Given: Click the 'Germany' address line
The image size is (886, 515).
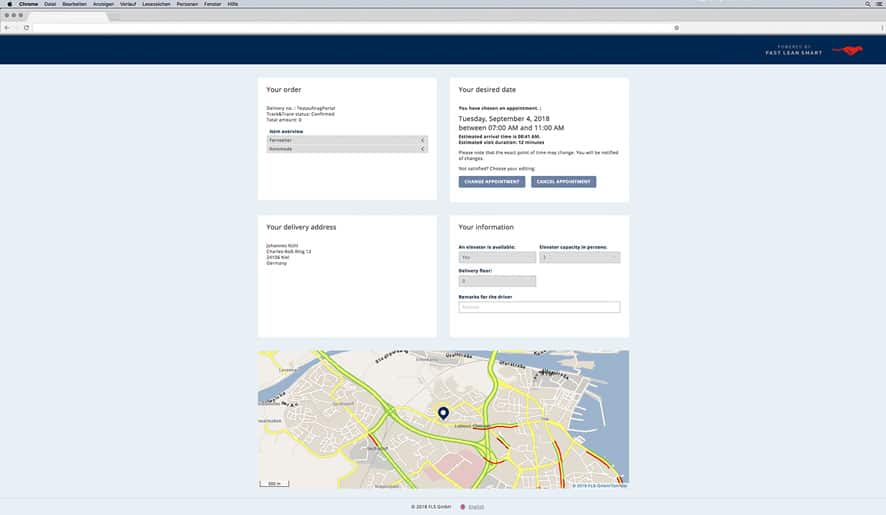Looking at the screenshot, I should click(277, 263).
